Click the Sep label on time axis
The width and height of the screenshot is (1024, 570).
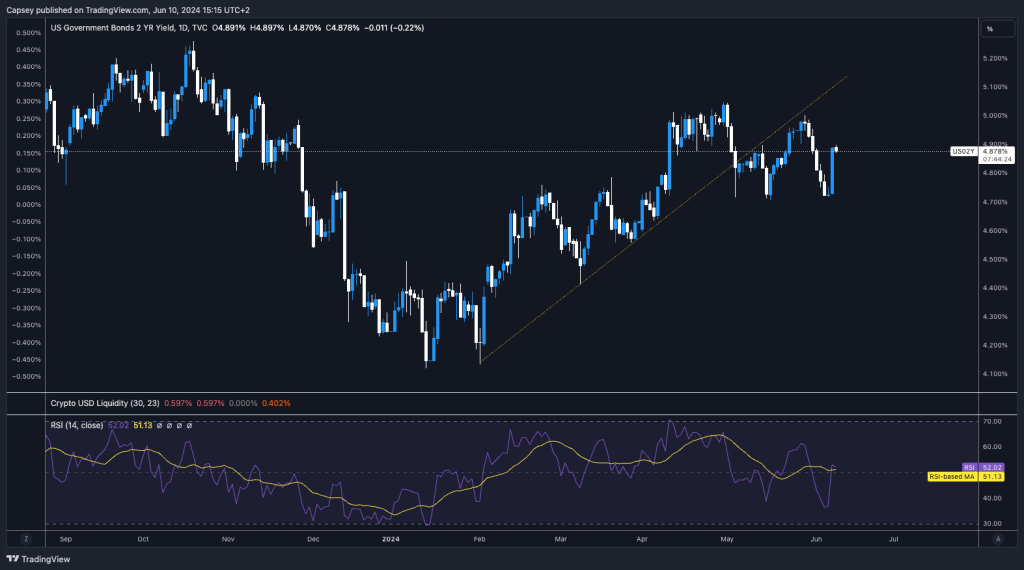click(66, 538)
